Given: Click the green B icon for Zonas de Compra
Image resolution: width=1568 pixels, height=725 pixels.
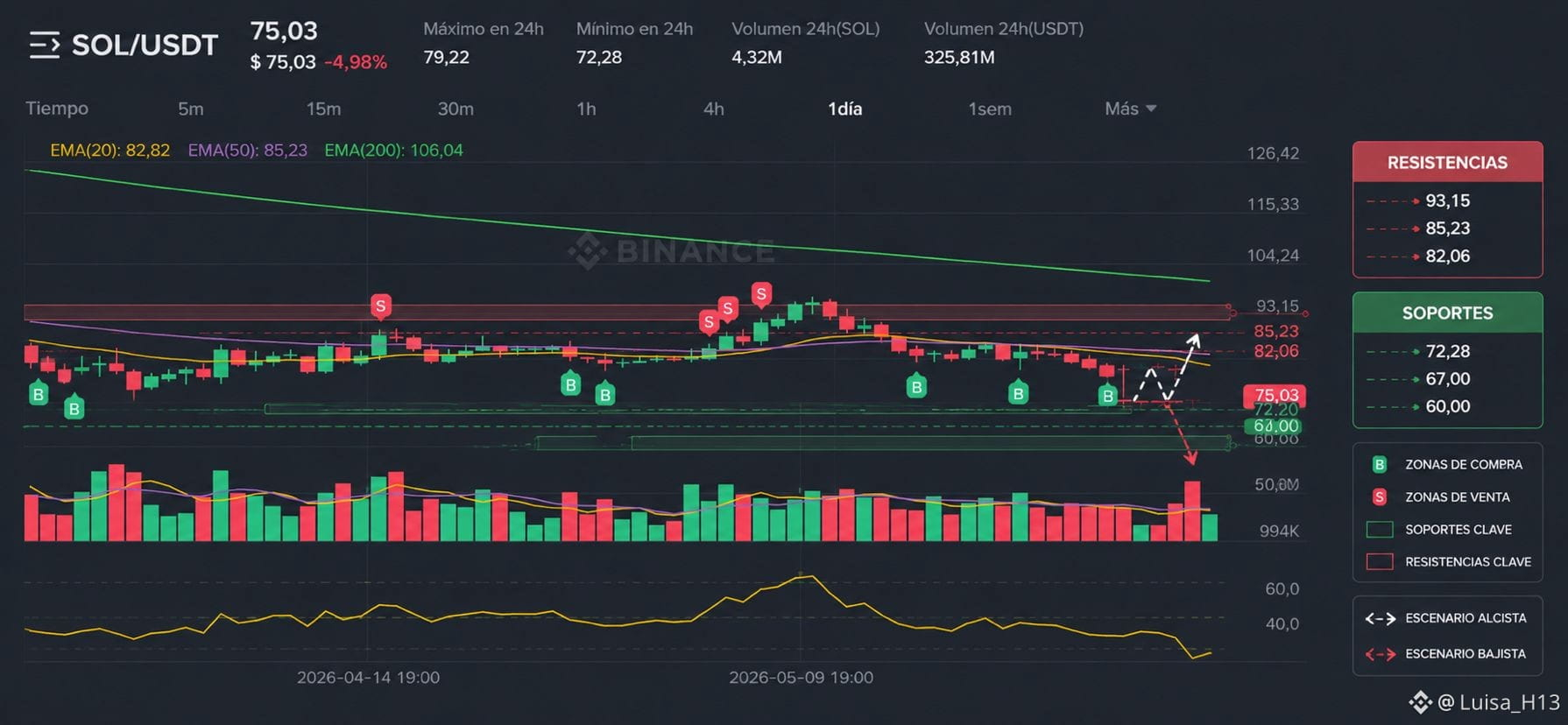Looking at the screenshot, I should tap(1380, 465).
